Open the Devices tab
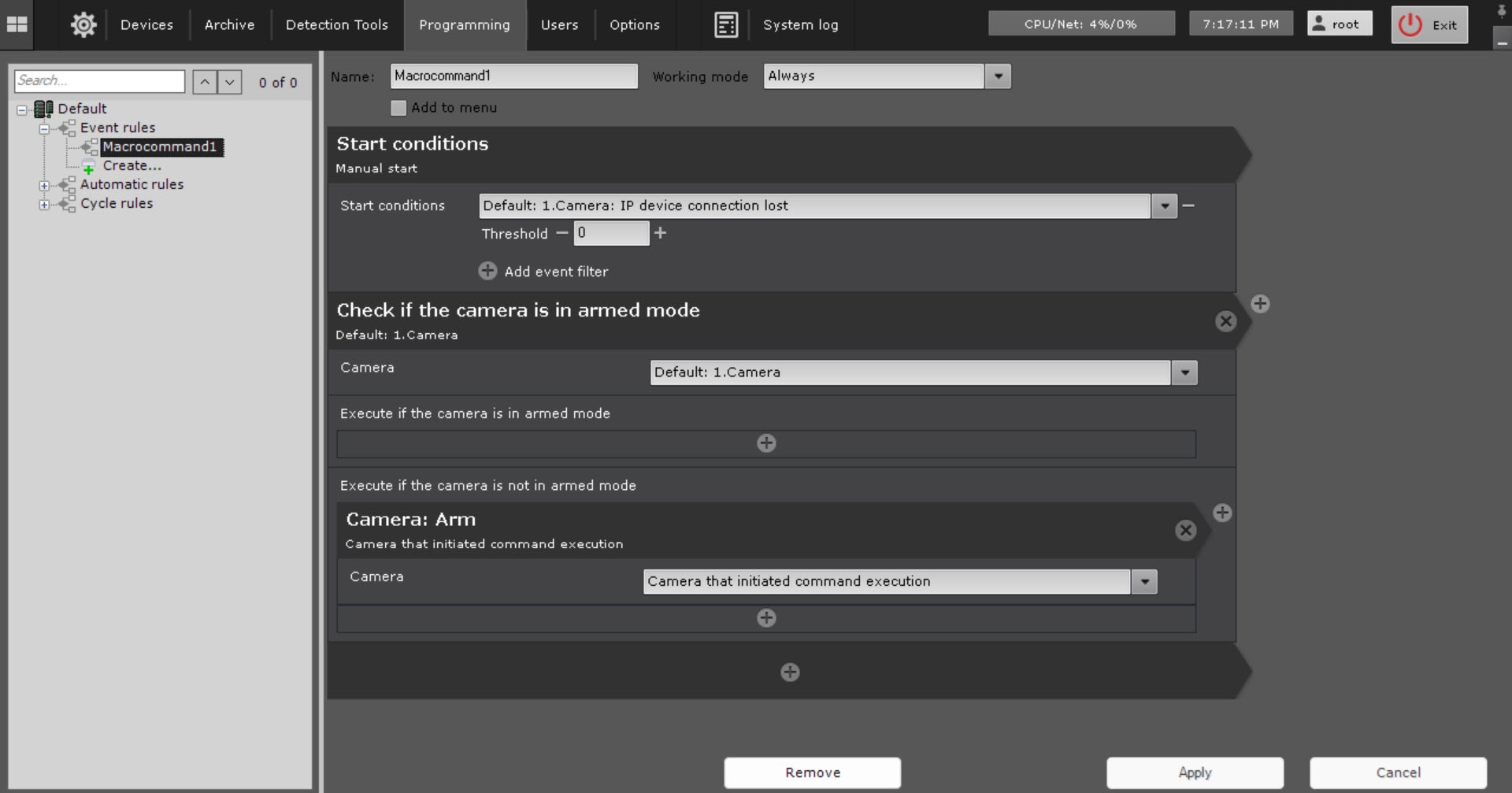Image resolution: width=1512 pixels, height=793 pixels. pyautogui.click(x=146, y=24)
